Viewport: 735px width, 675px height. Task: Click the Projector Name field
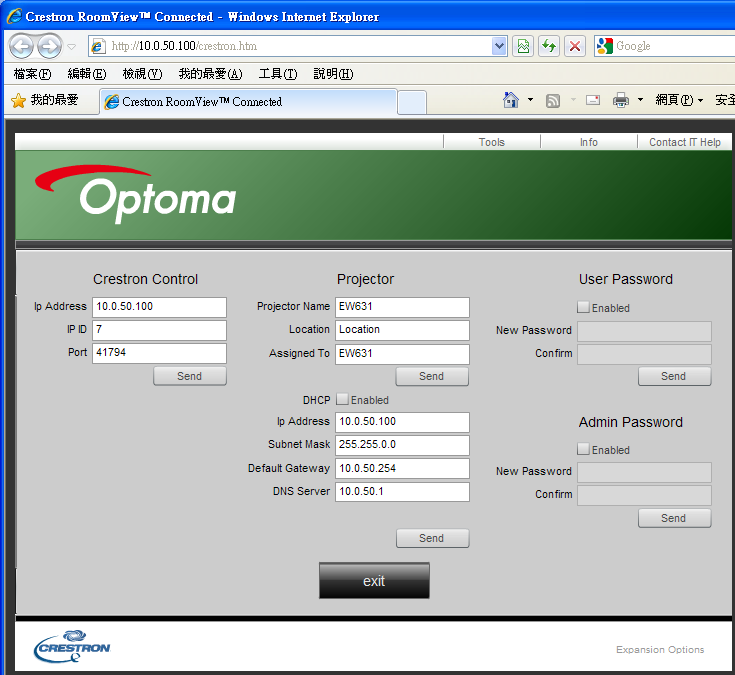pyautogui.click(x=402, y=307)
